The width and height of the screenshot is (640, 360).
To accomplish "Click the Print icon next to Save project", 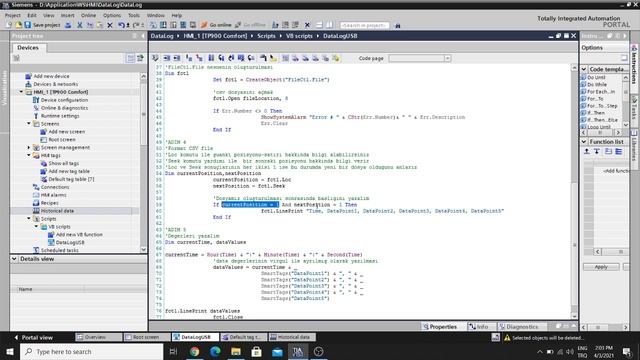I will (x=68, y=25).
